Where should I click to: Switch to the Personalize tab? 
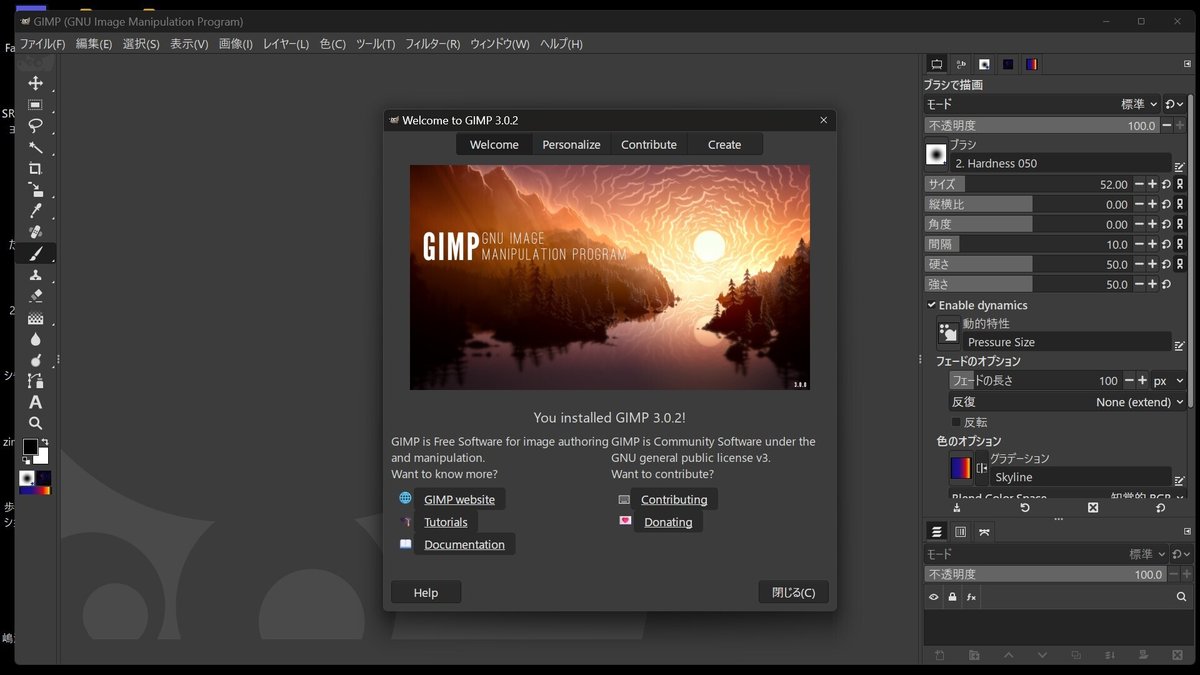(571, 144)
